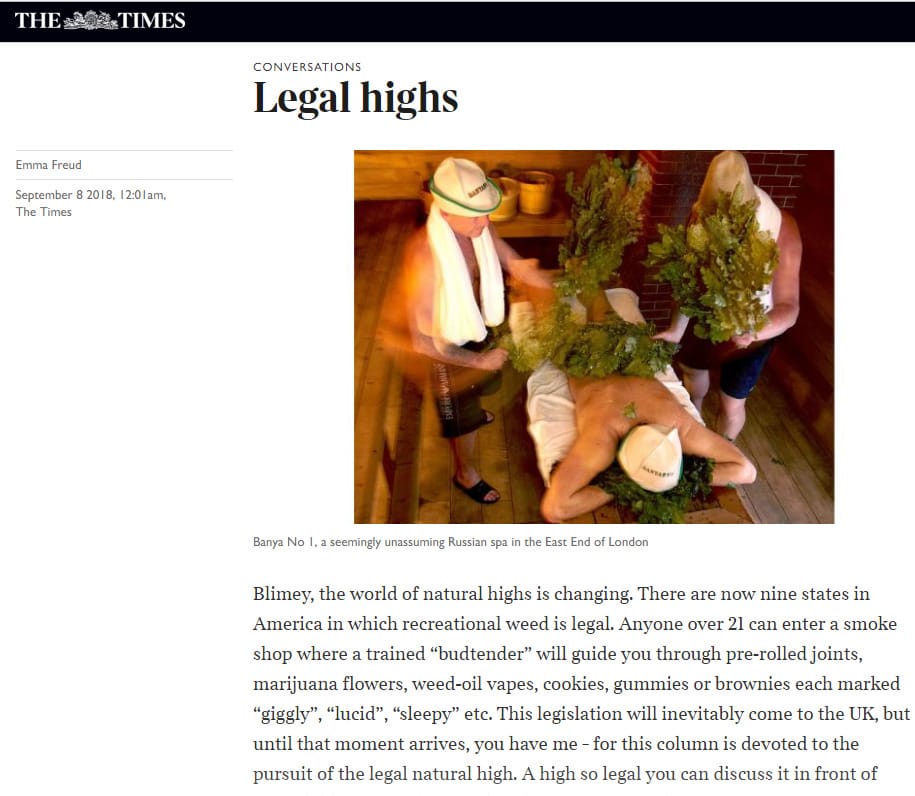Image resolution: width=915 pixels, height=796 pixels.
Task: Click the word budtender in article
Action: (481, 654)
